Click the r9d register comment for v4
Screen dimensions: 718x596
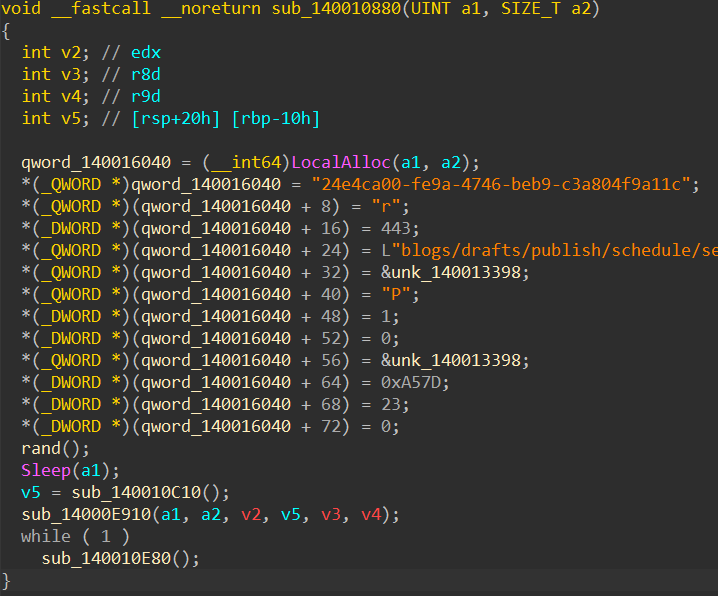(x=146, y=97)
